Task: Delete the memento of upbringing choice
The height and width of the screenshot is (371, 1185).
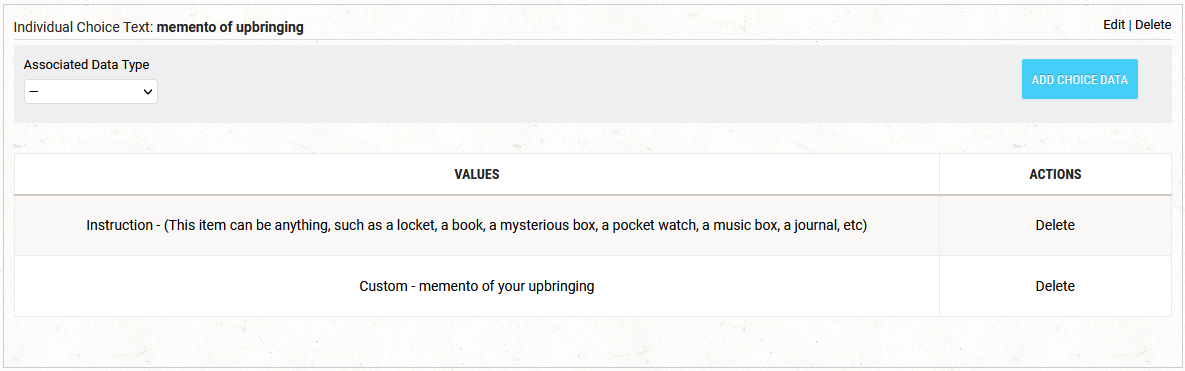Action: [1153, 25]
